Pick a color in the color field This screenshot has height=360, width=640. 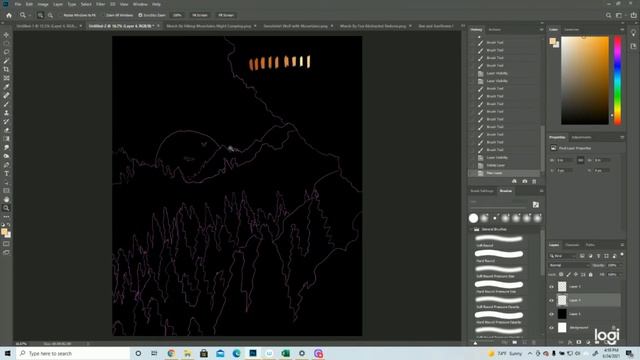click(585, 80)
